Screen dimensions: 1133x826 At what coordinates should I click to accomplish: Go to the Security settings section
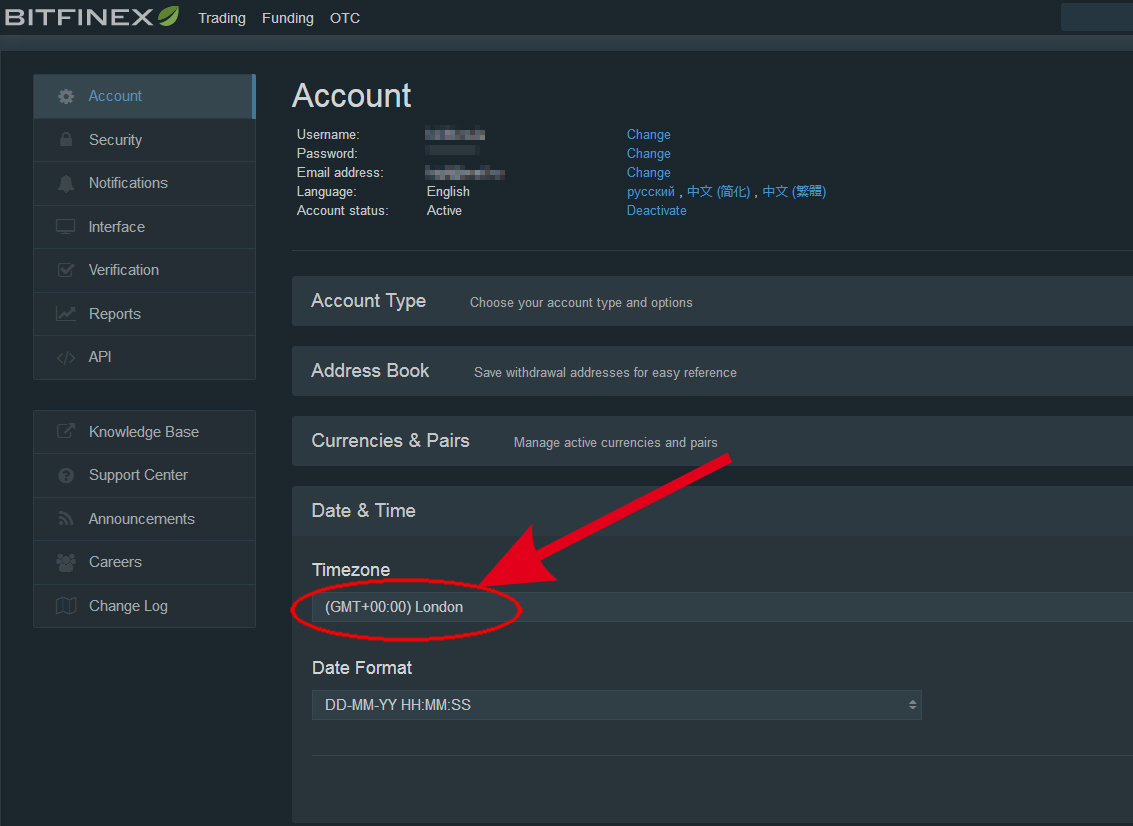click(145, 140)
